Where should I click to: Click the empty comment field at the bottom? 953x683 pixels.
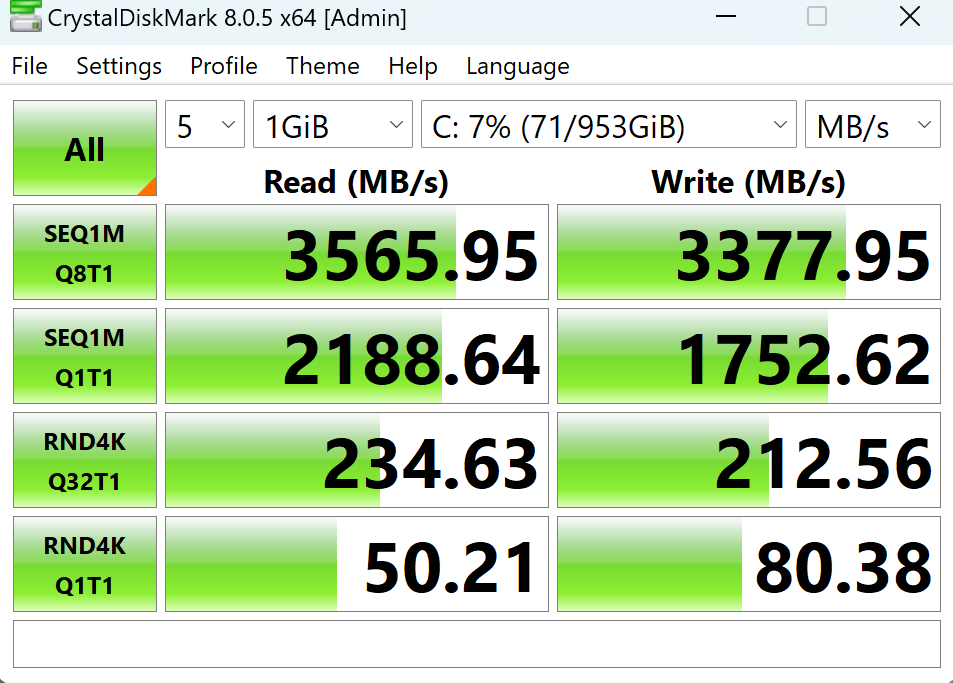click(x=476, y=644)
